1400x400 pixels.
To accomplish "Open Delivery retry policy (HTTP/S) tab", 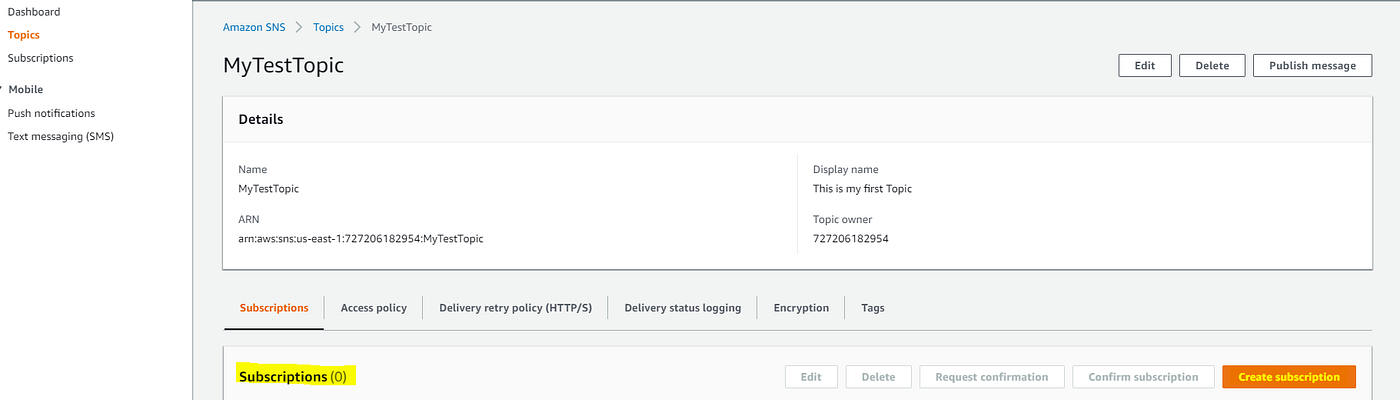I will pos(515,308).
